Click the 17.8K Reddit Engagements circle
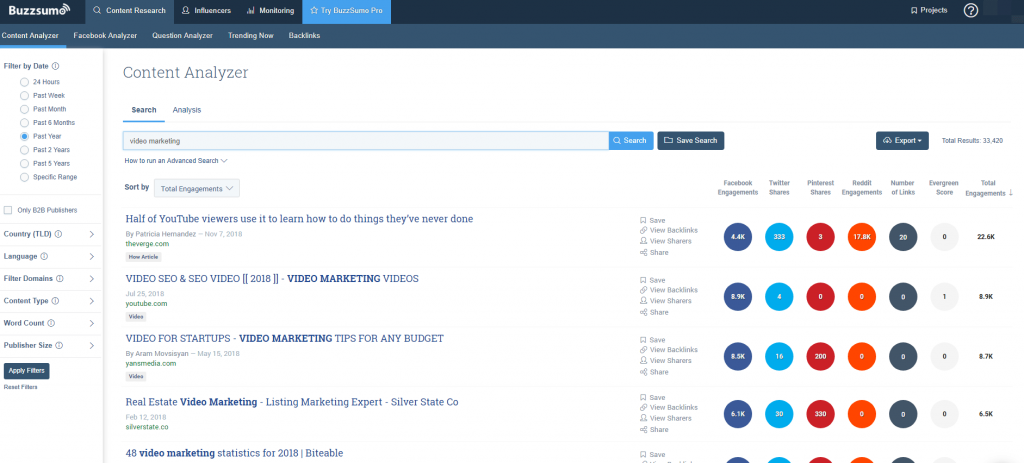 tap(861, 237)
